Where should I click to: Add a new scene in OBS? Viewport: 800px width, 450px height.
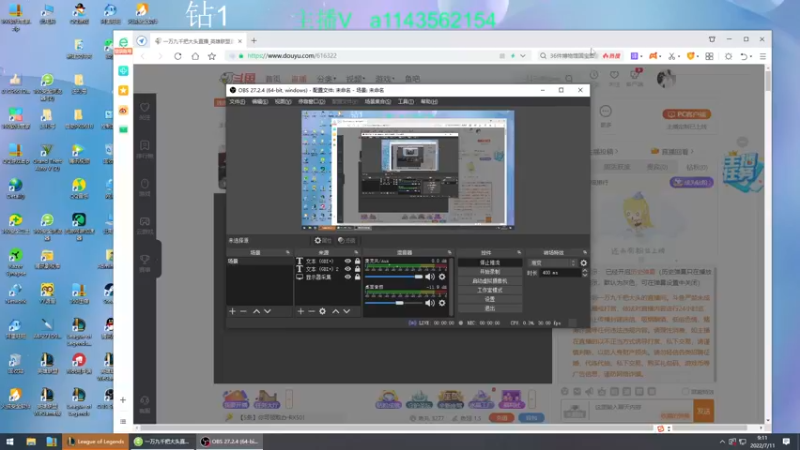click(x=232, y=311)
